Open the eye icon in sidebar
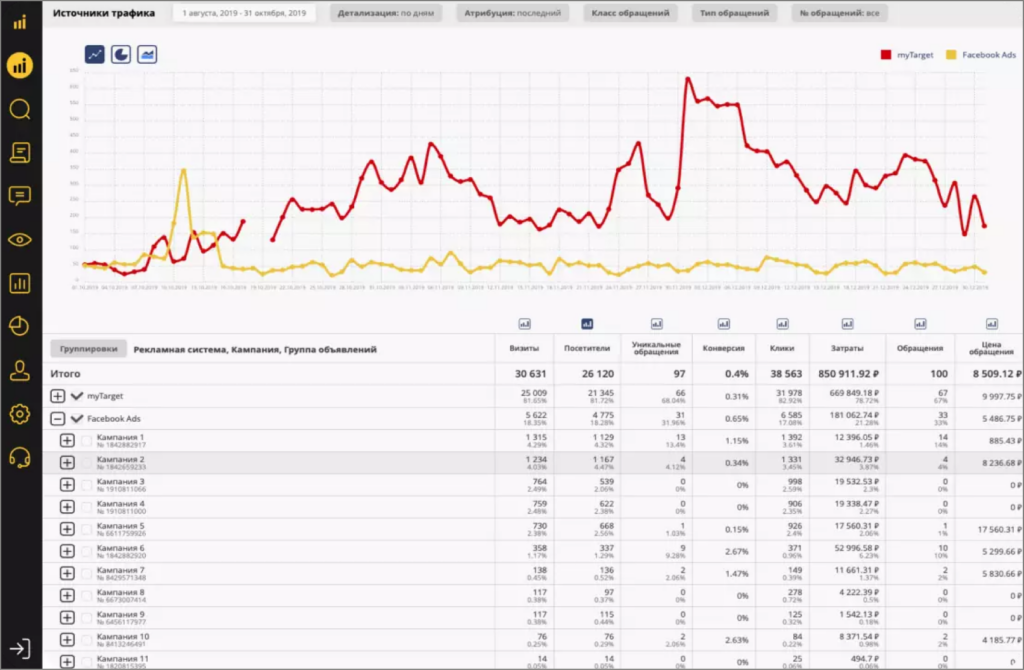This screenshot has height=670, width=1024. (x=19, y=238)
